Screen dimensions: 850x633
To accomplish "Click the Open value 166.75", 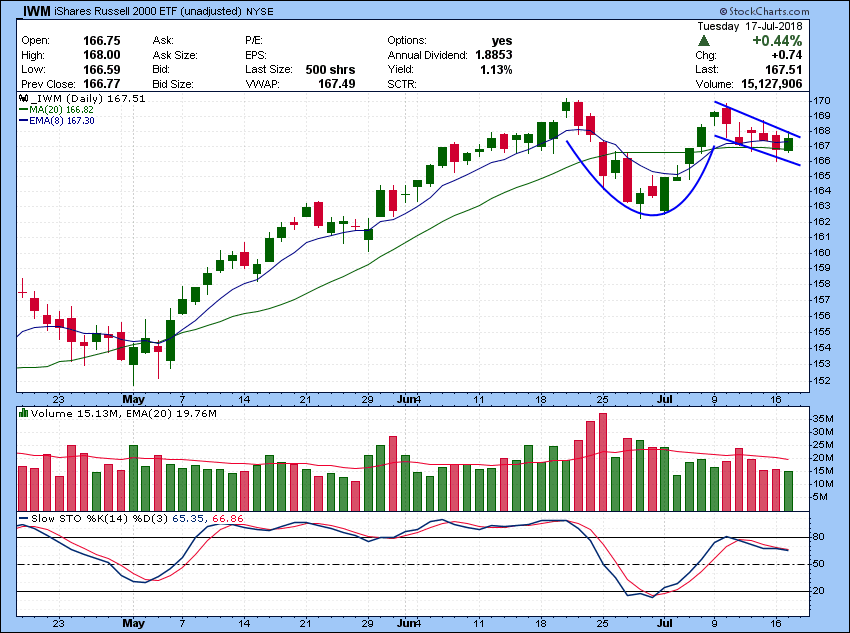I will pyautogui.click(x=101, y=41).
